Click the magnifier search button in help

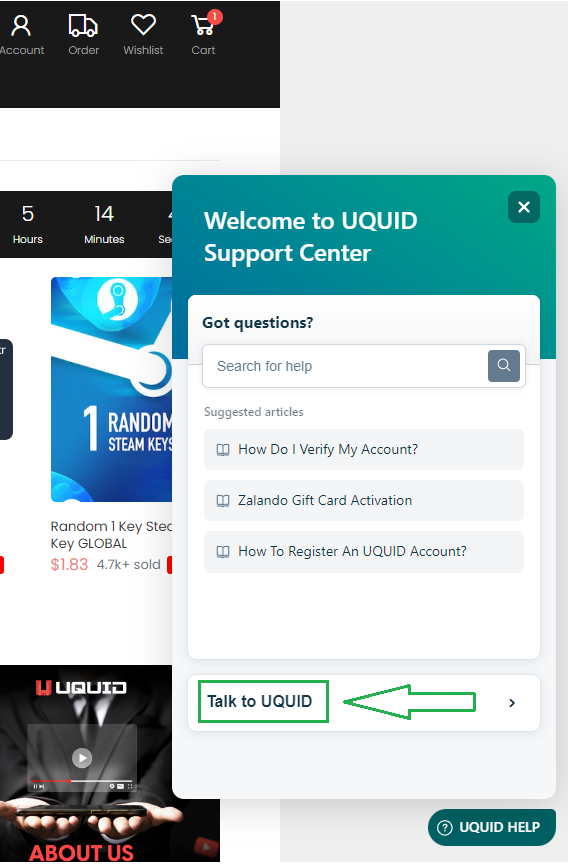[503, 366]
